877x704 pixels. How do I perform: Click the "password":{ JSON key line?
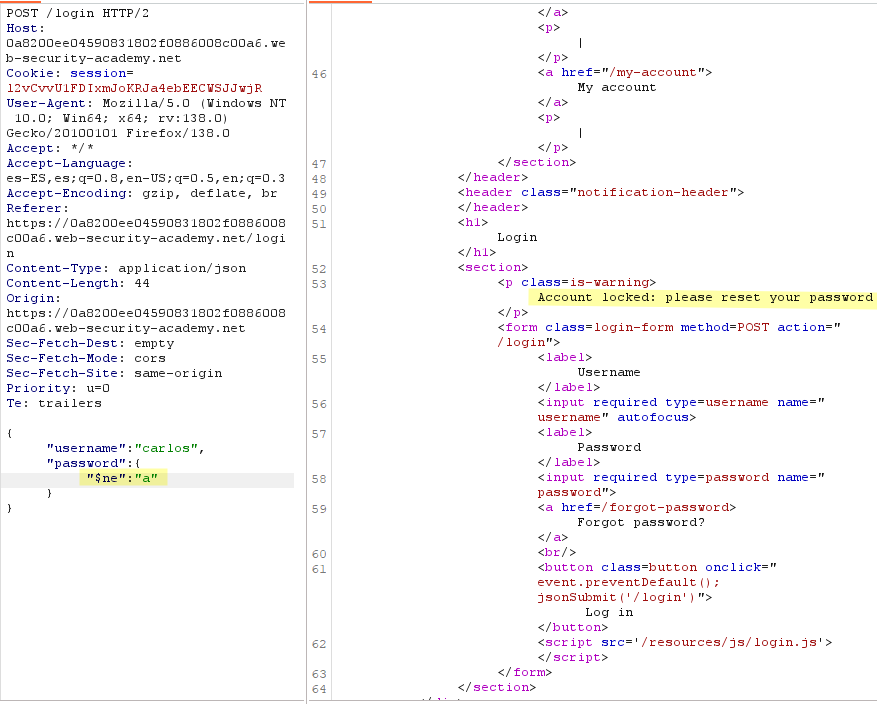pyautogui.click(x=94, y=464)
